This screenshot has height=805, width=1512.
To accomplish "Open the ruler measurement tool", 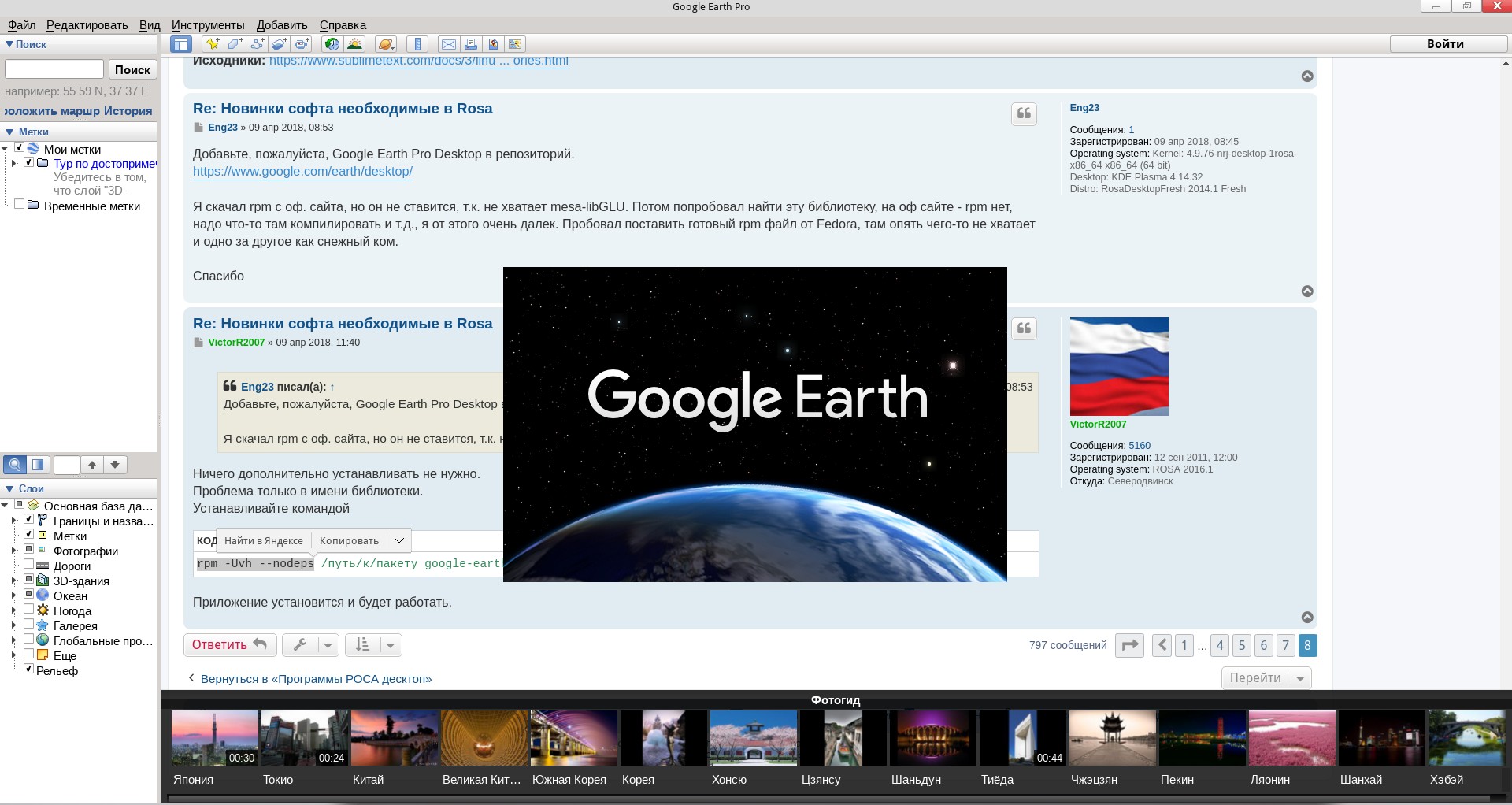I will (417, 44).
